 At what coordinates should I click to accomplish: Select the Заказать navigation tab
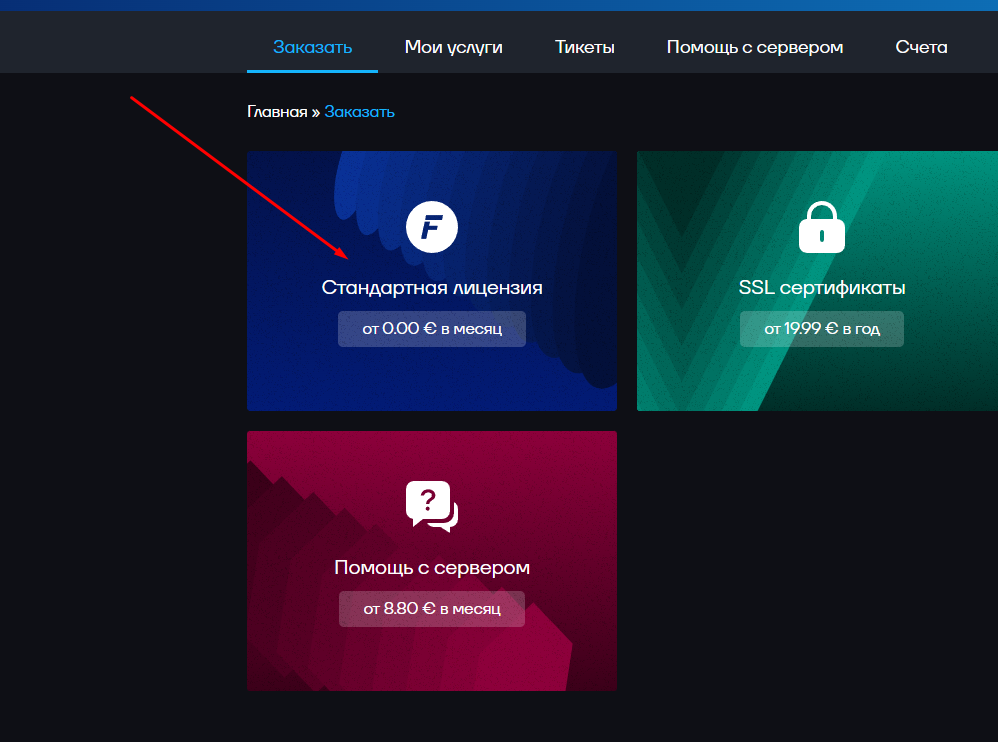(x=312, y=46)
